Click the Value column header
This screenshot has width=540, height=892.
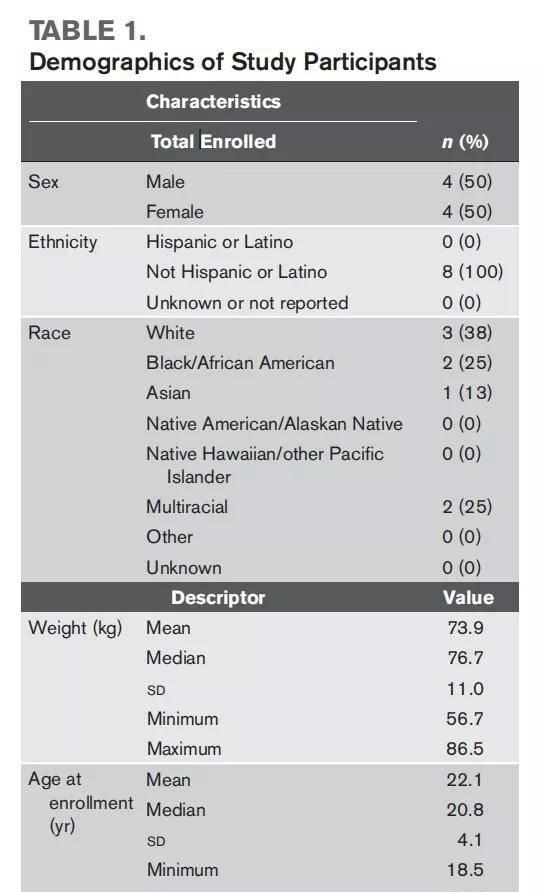468,598
